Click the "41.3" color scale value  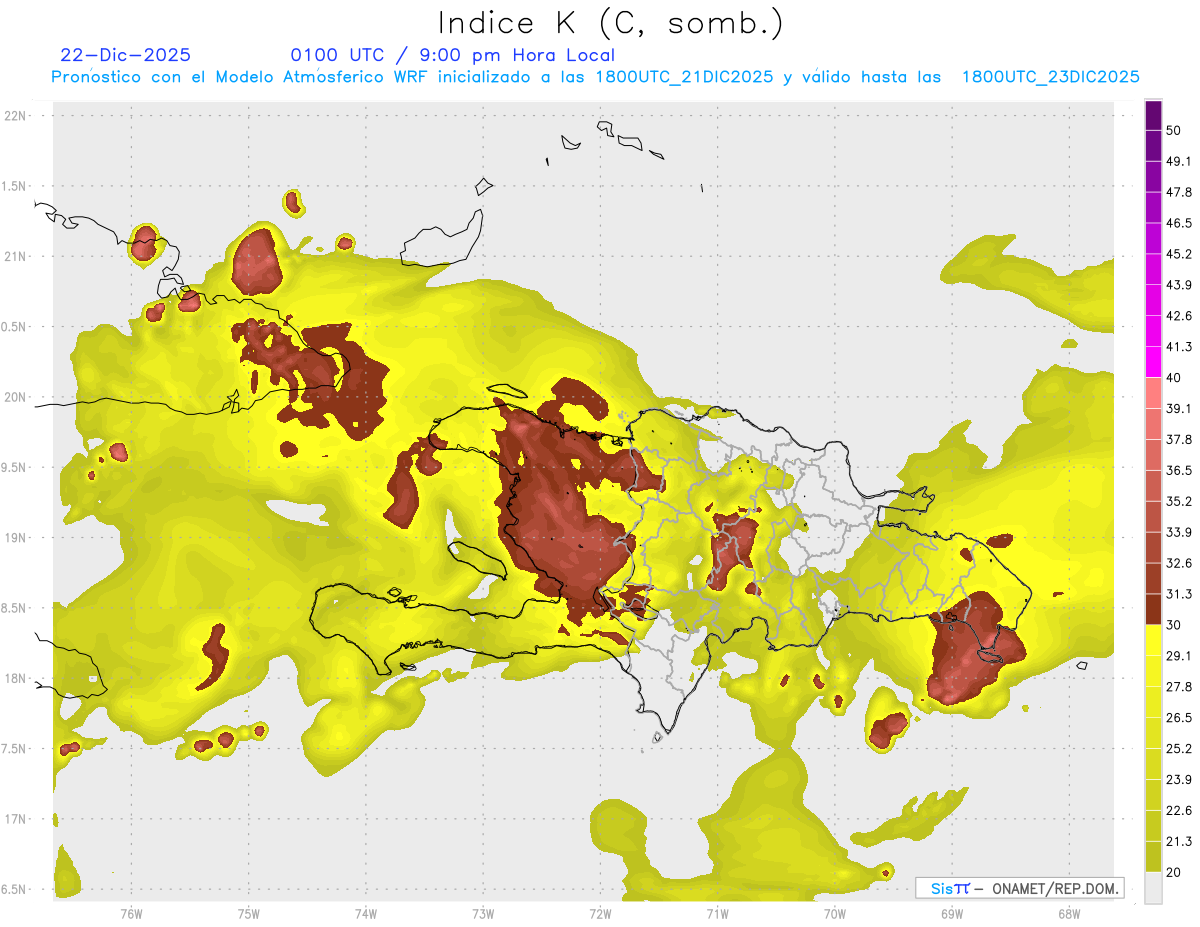[x=1179, y=347]
